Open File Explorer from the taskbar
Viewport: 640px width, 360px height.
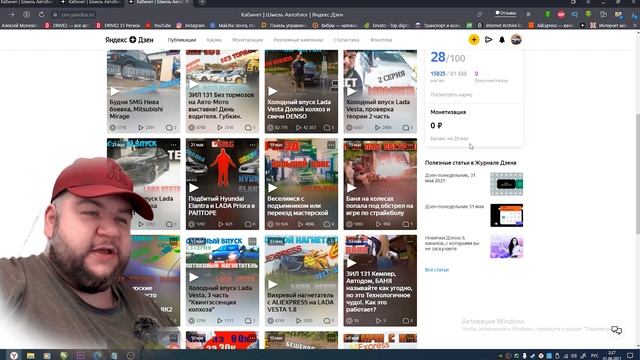pos(31,355)
